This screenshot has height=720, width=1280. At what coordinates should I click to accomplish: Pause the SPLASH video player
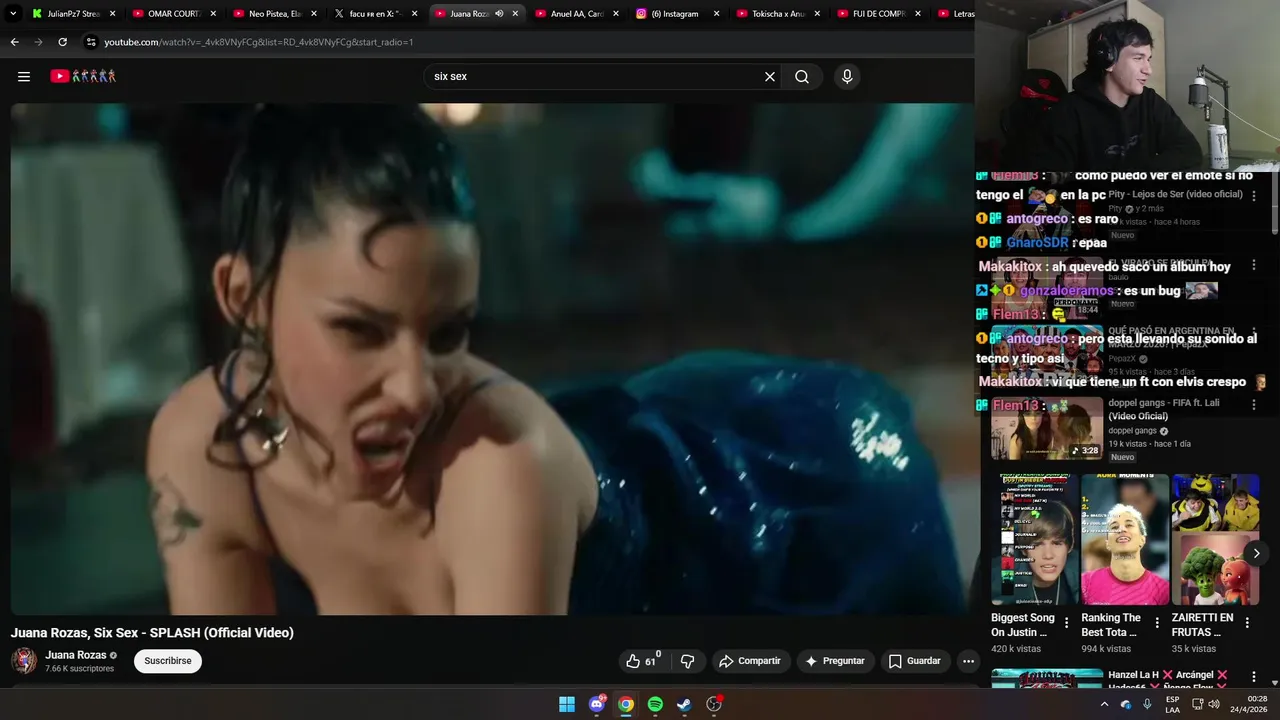click(x=490, y=358)
